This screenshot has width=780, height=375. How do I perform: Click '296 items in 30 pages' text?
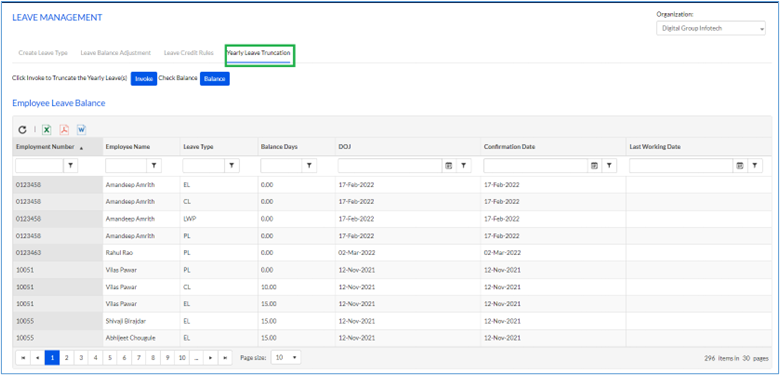click(x=735, y=358)
